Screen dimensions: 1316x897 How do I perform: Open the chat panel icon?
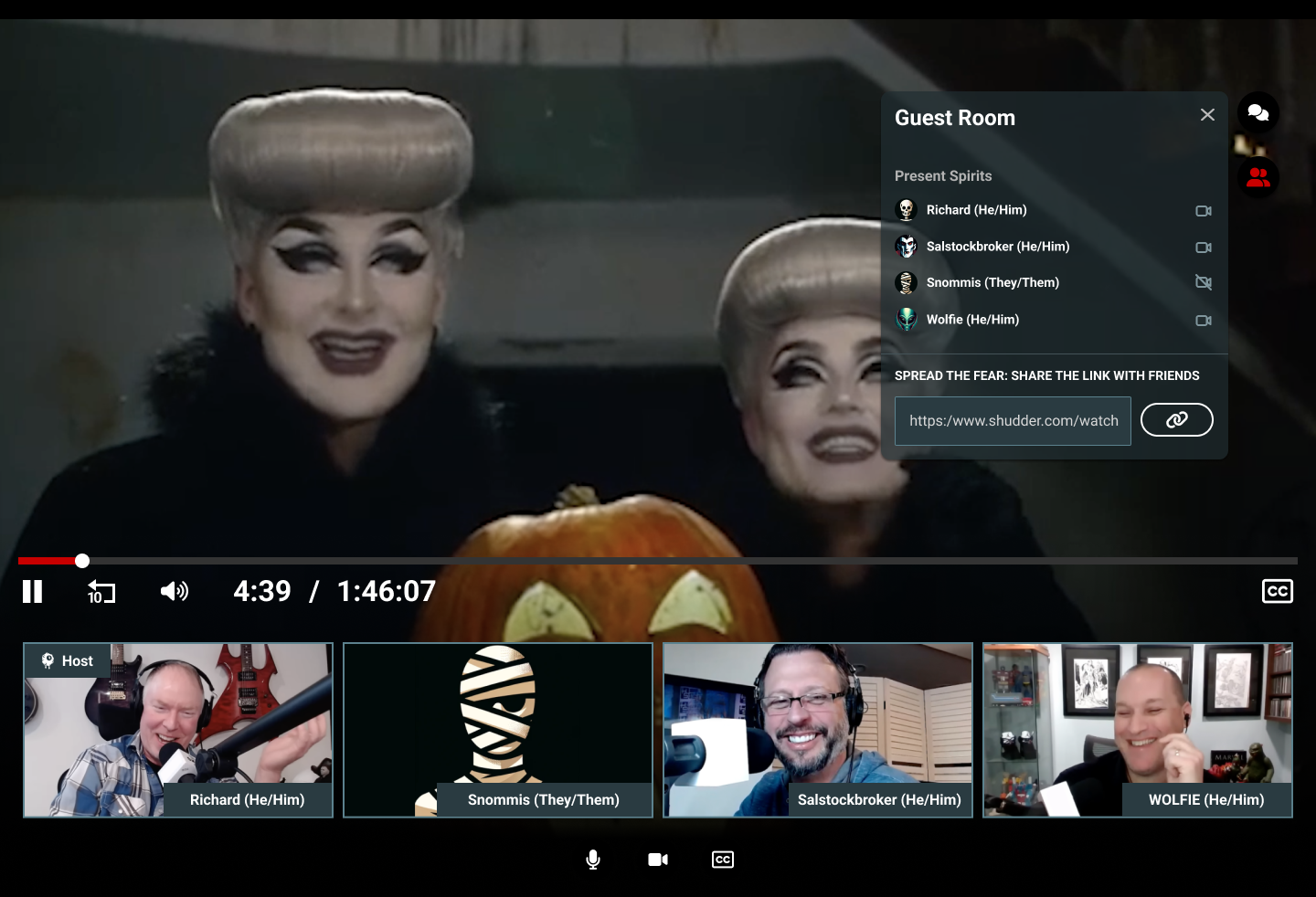tap(1258, 112)
